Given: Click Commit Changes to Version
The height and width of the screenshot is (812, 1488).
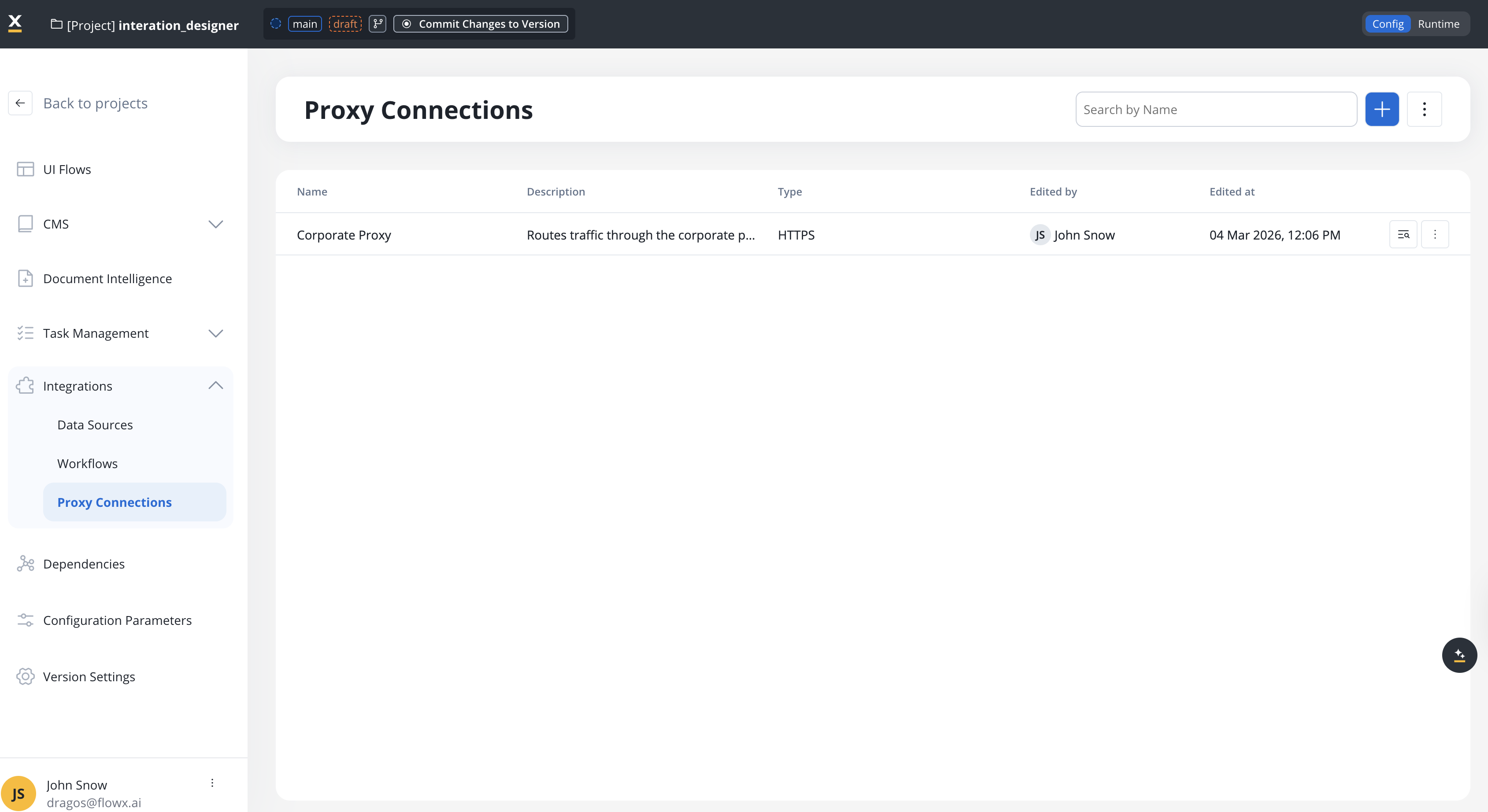Looking at the screenshot, I should click(x=480, y=24).
